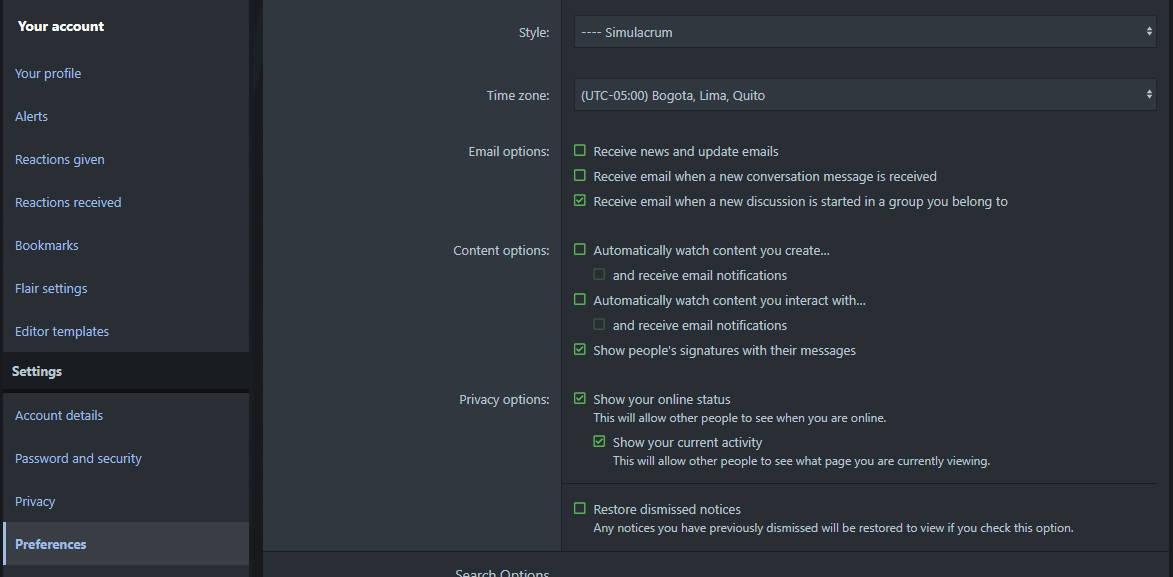This screenshot has width=1173, height=577.
Task: Click the Style selector arrow icon
Action: (x=1149, y=32)
